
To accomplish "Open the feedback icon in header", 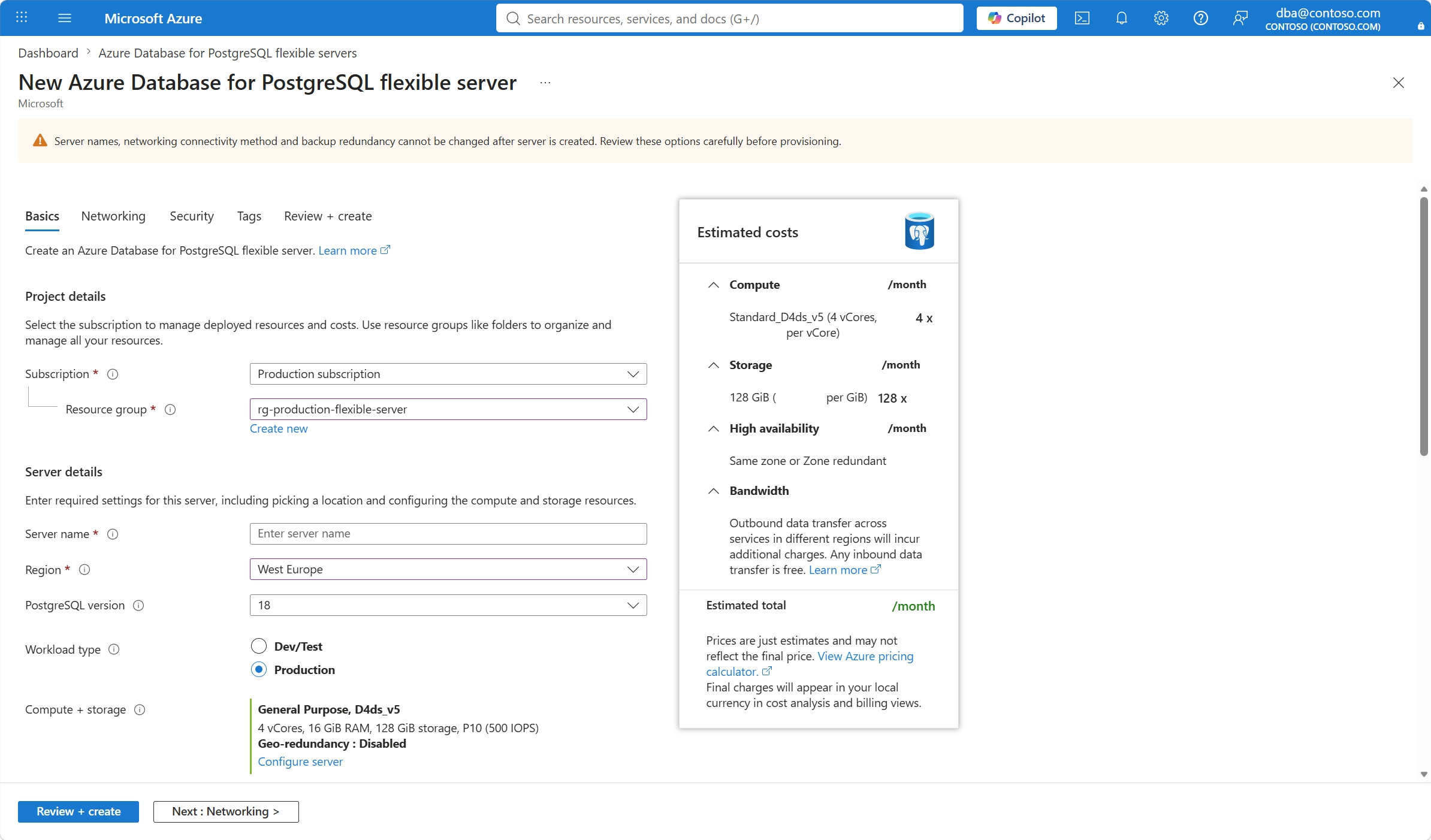I will coord(1240,18).
